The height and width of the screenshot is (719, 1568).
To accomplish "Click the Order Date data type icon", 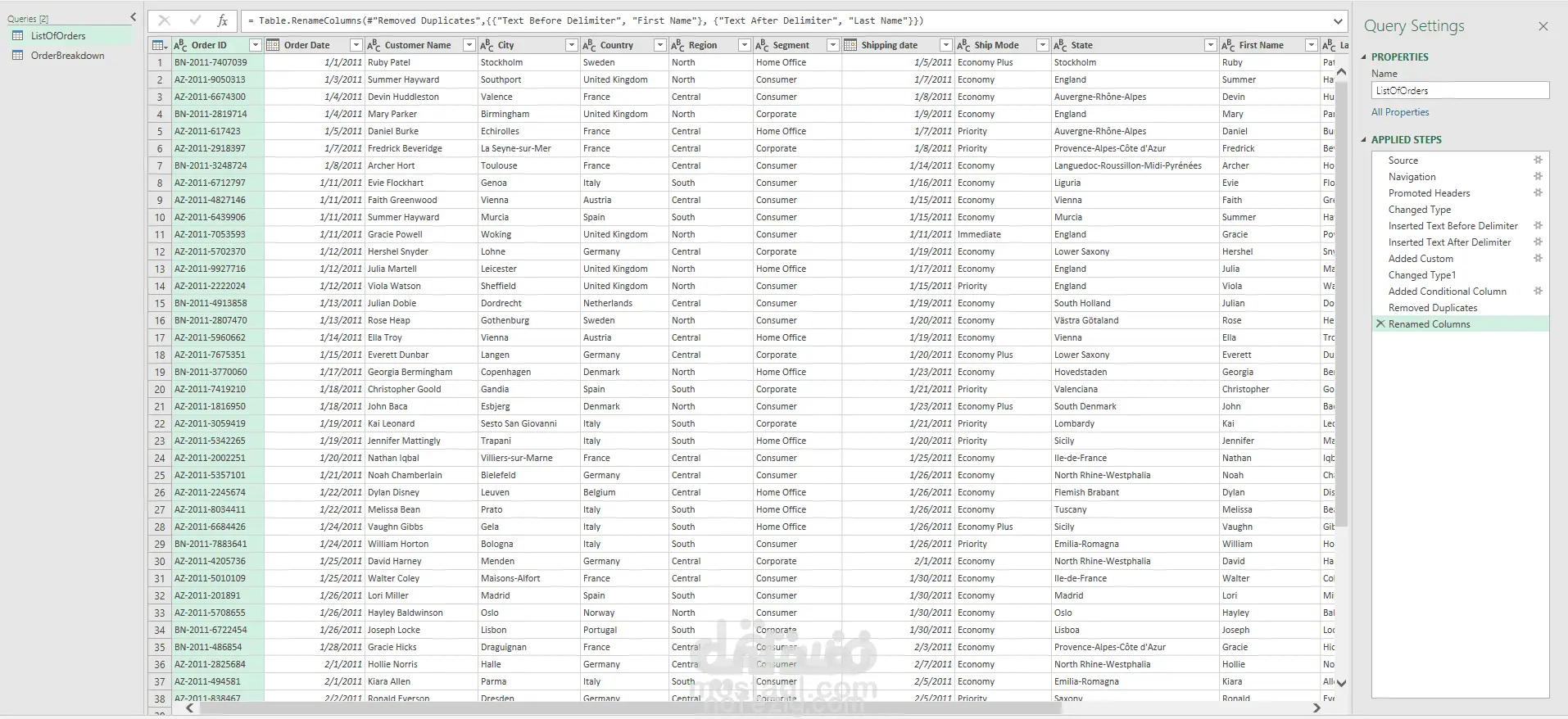I will pos(273,45).
